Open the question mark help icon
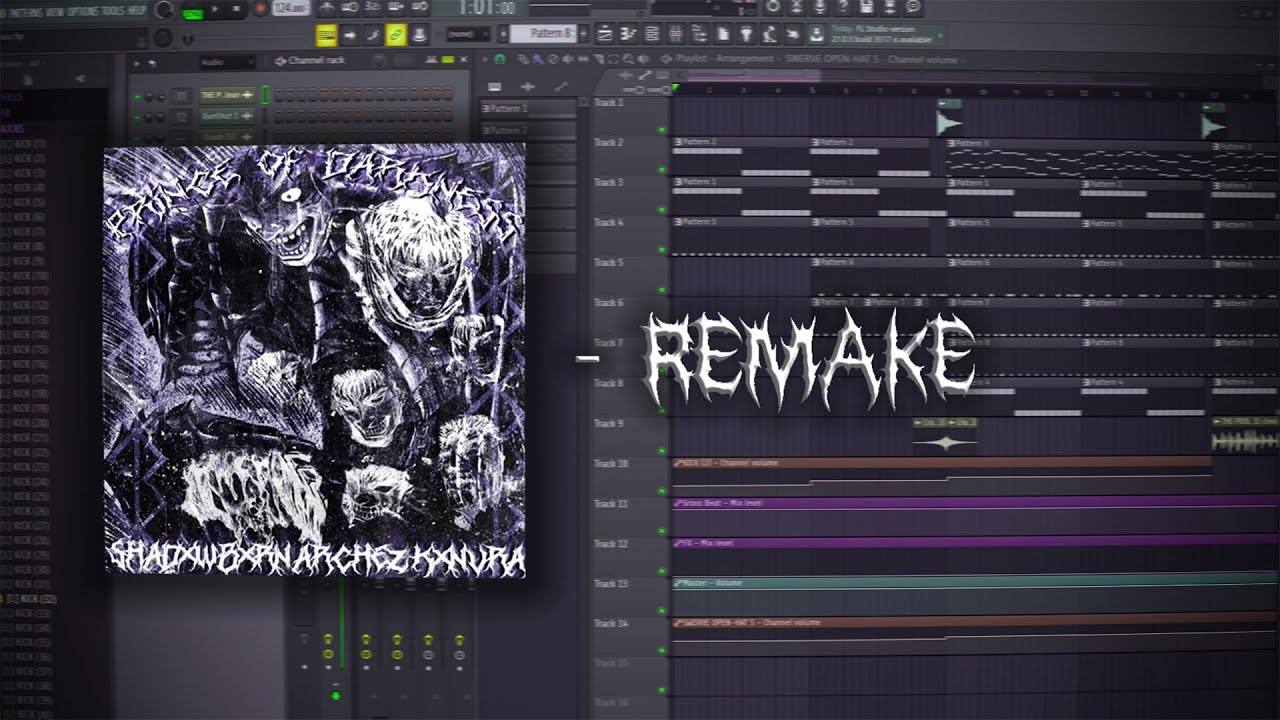Screen dimensions: 1280x720 (x=843, y=7)
